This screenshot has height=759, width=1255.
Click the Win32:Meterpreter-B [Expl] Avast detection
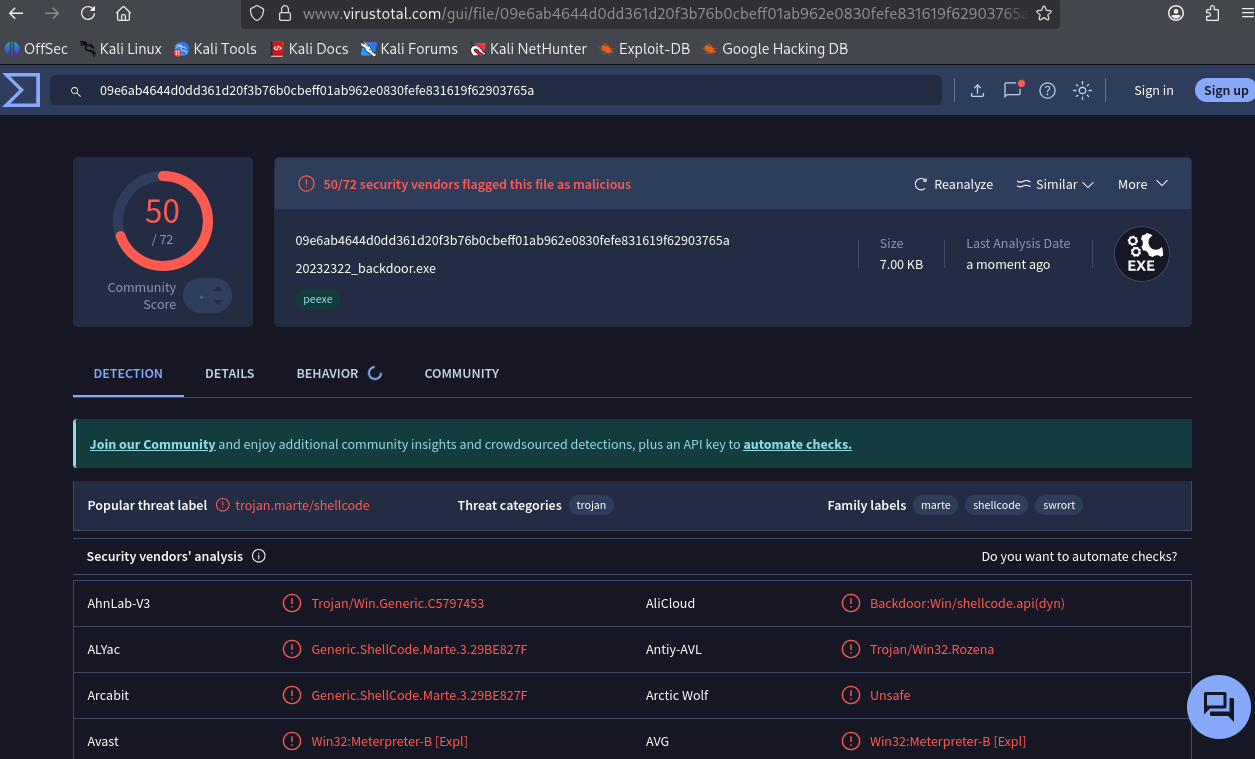389,741
